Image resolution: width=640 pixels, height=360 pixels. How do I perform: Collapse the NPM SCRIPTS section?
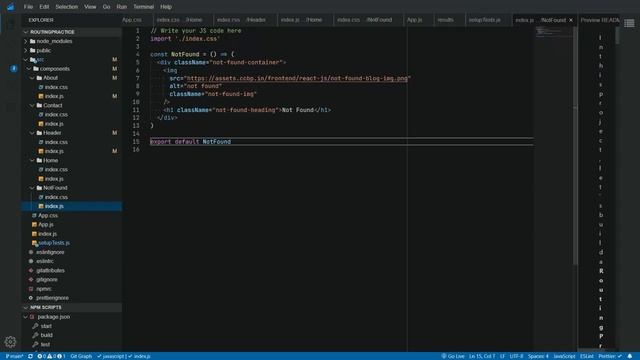tap(26, 307)
